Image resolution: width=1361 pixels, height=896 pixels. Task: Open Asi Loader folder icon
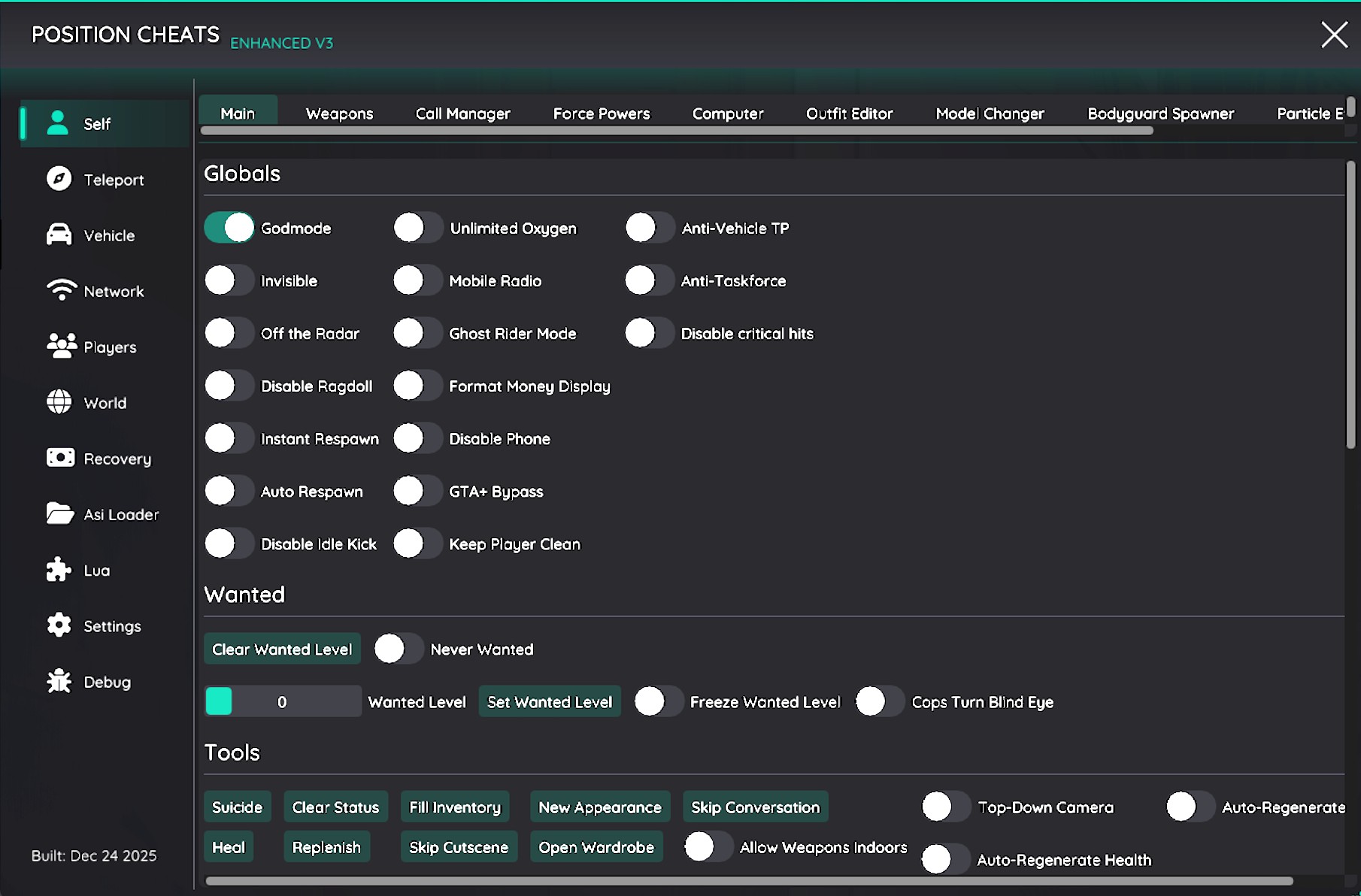59,513
